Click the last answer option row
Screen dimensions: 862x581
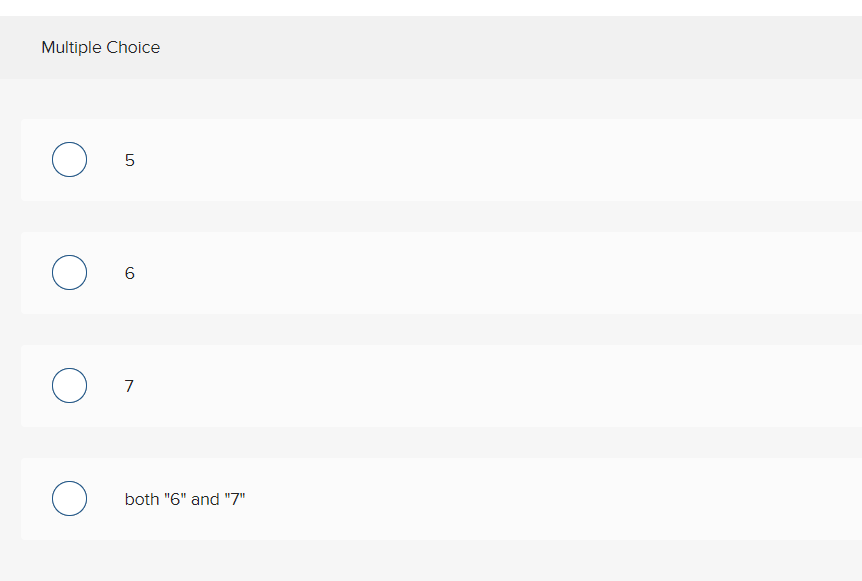click(431, 498)
